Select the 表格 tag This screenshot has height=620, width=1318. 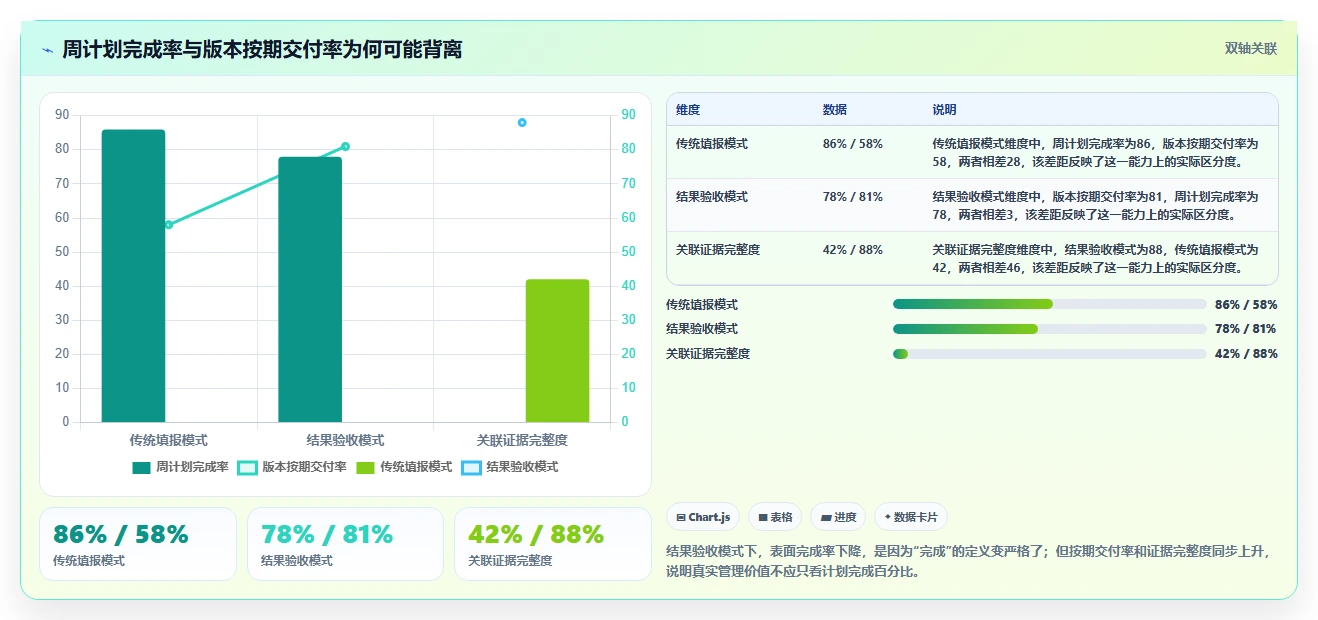click(x=775, y=517)
